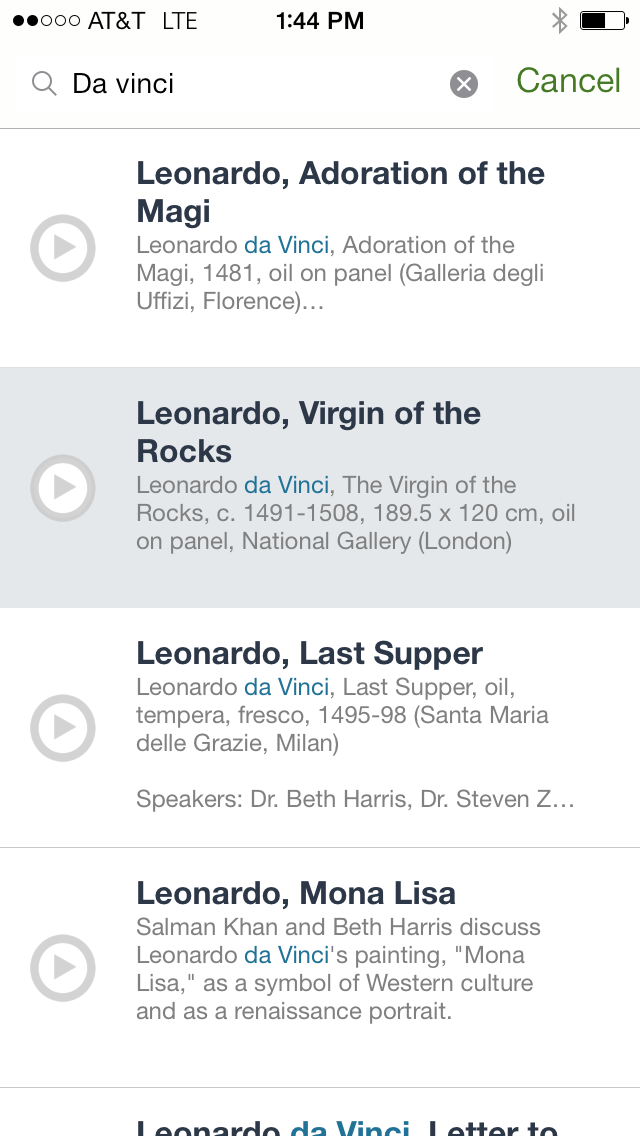Tap the Virgin of the Rocks description

(355, 514)
